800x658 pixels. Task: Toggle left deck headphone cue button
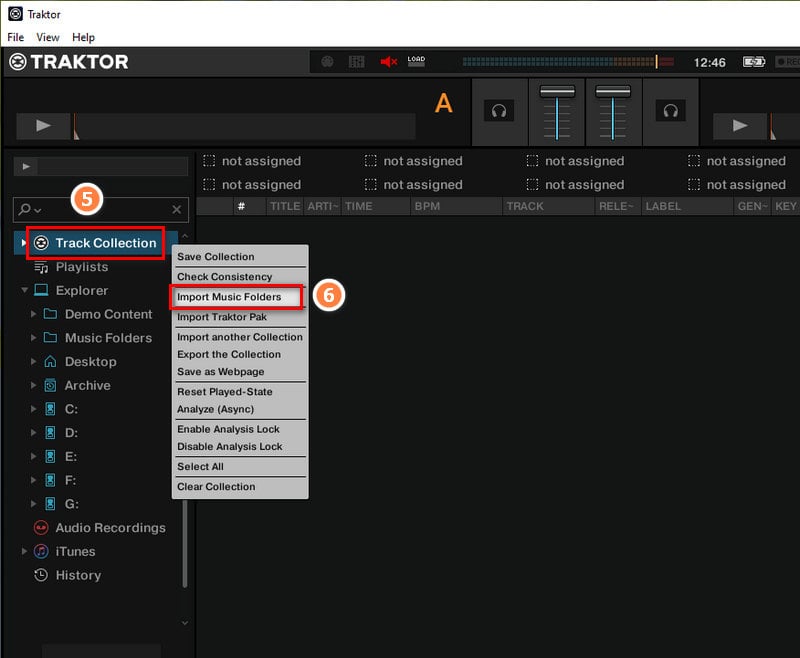click(498, 111)
